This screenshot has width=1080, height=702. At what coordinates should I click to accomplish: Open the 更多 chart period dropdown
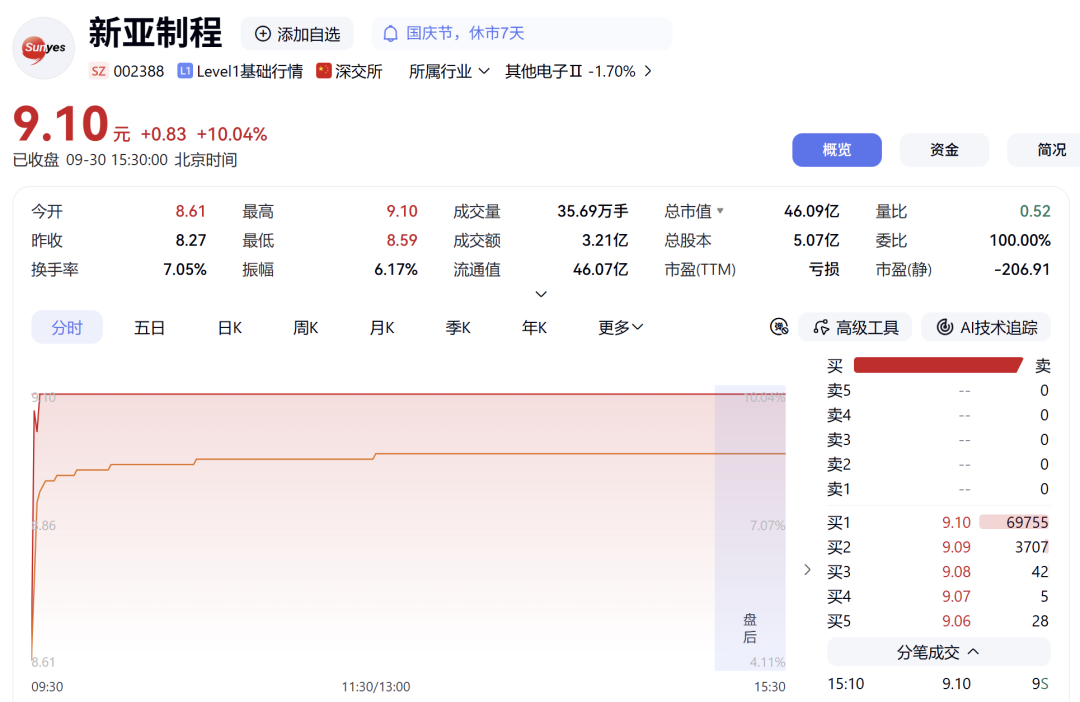coord(621,327)
